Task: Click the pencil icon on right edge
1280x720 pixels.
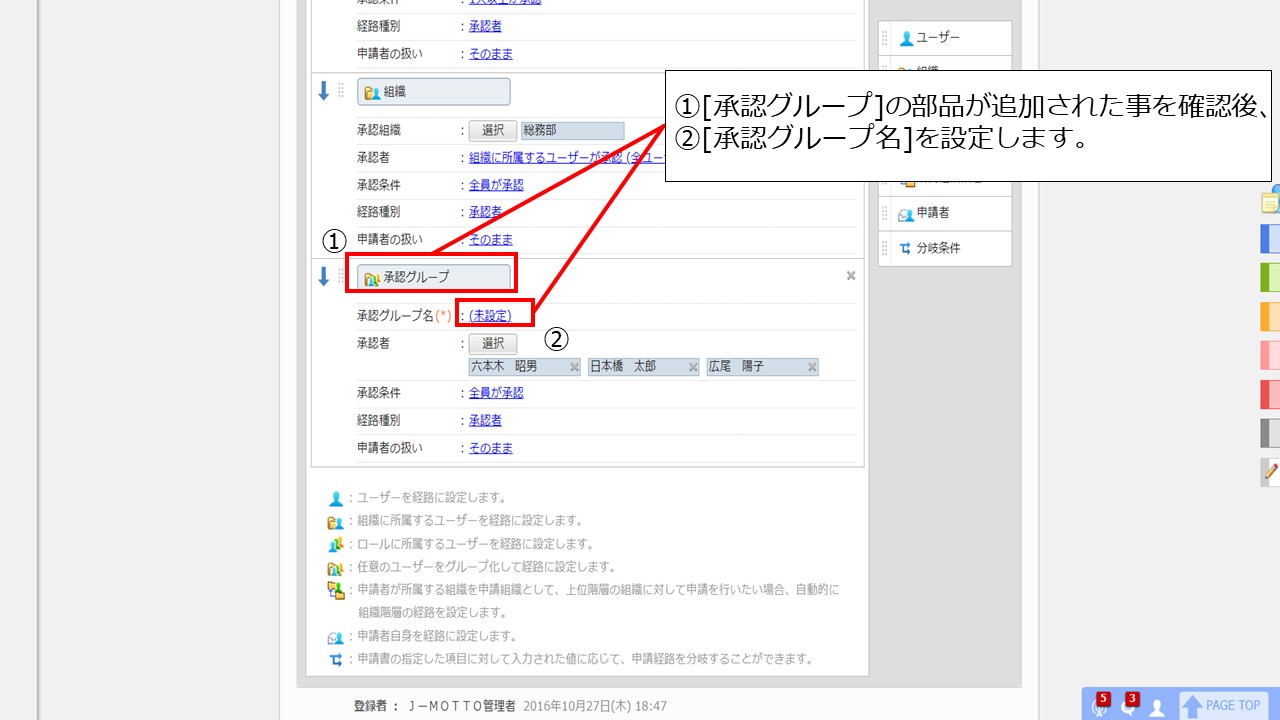Action: (x=1270, y=471)
